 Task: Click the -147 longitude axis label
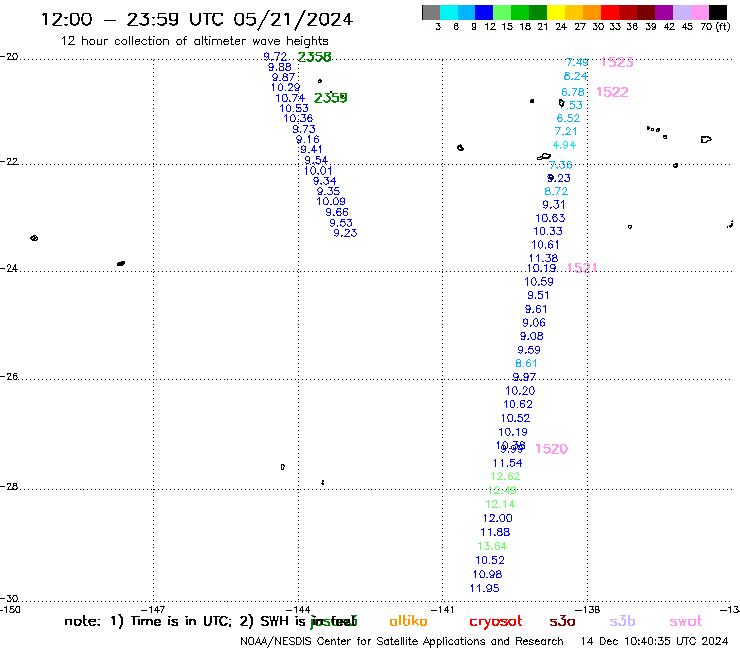153,609
